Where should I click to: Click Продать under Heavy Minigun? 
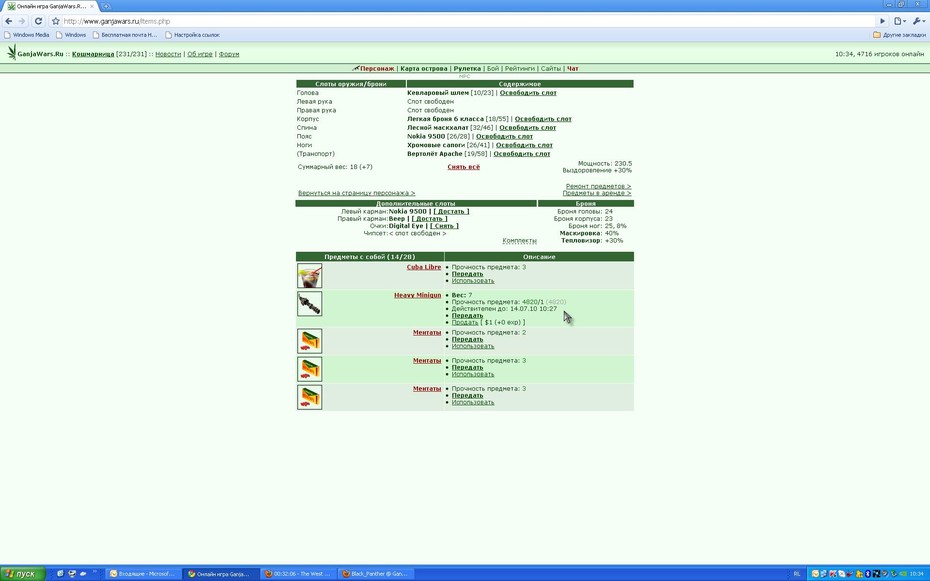click(x=465, y=323)
